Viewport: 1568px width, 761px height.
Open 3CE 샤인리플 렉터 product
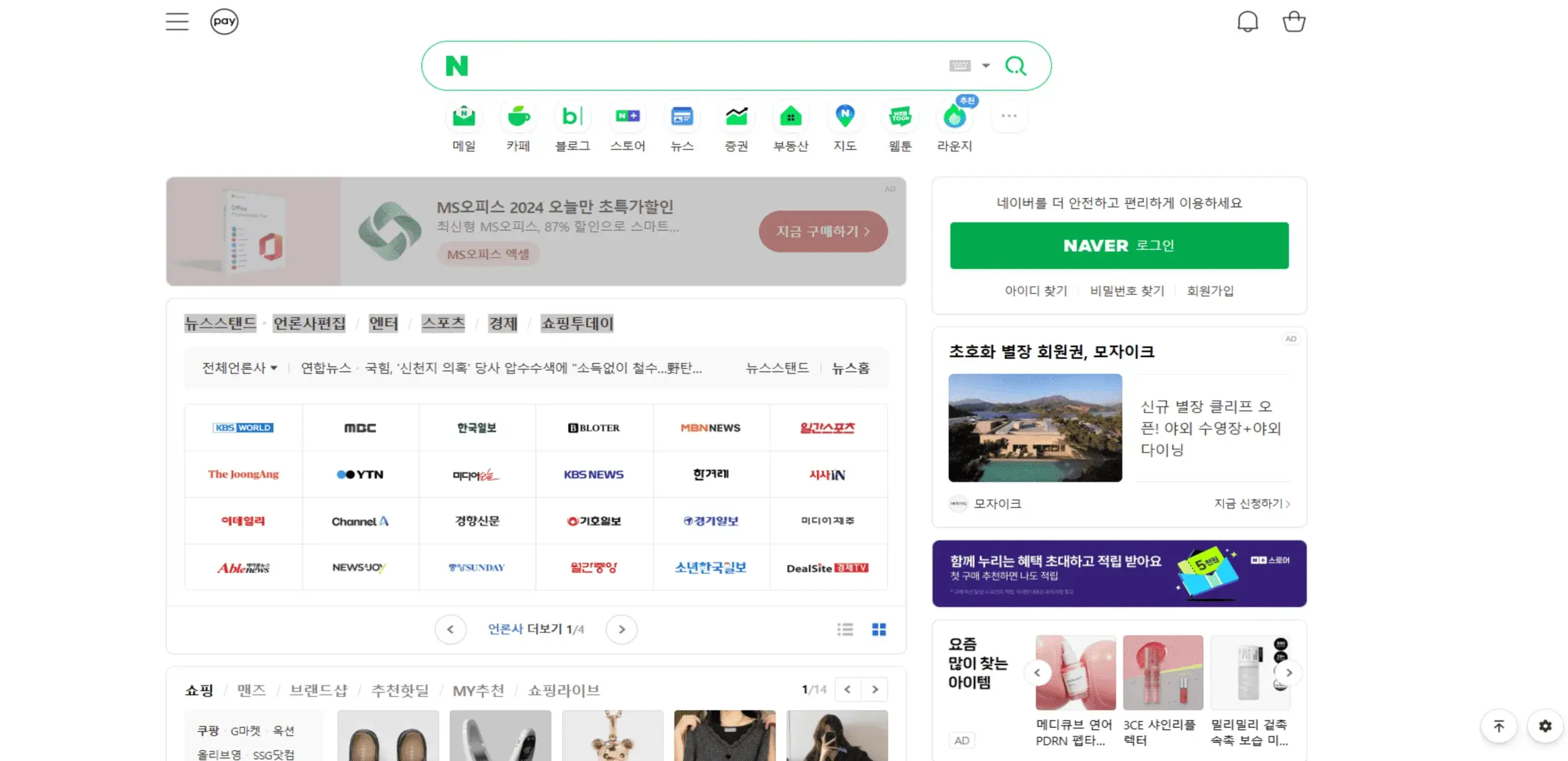[1162, 691]
